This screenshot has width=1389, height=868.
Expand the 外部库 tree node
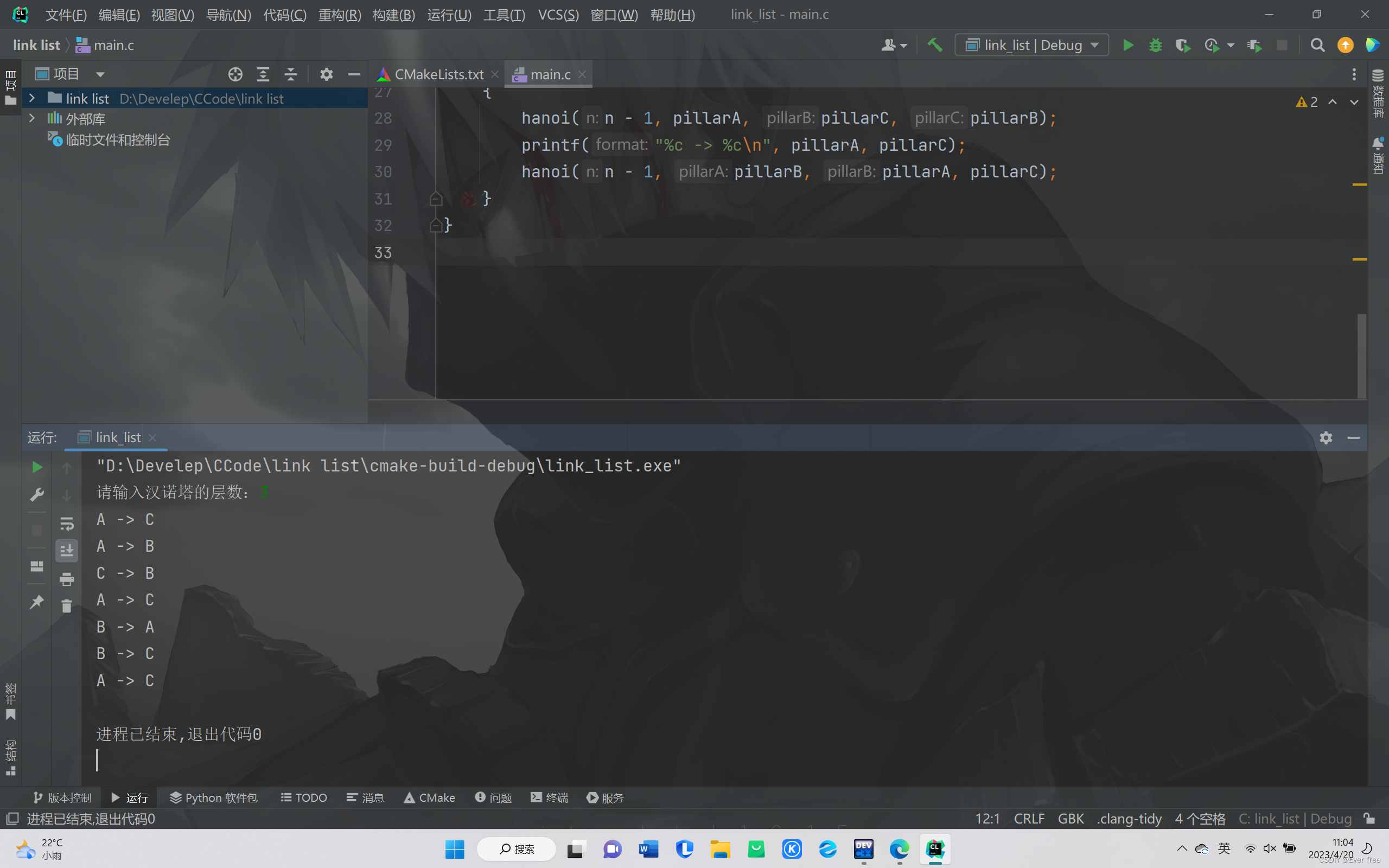(x=32, y=118)
